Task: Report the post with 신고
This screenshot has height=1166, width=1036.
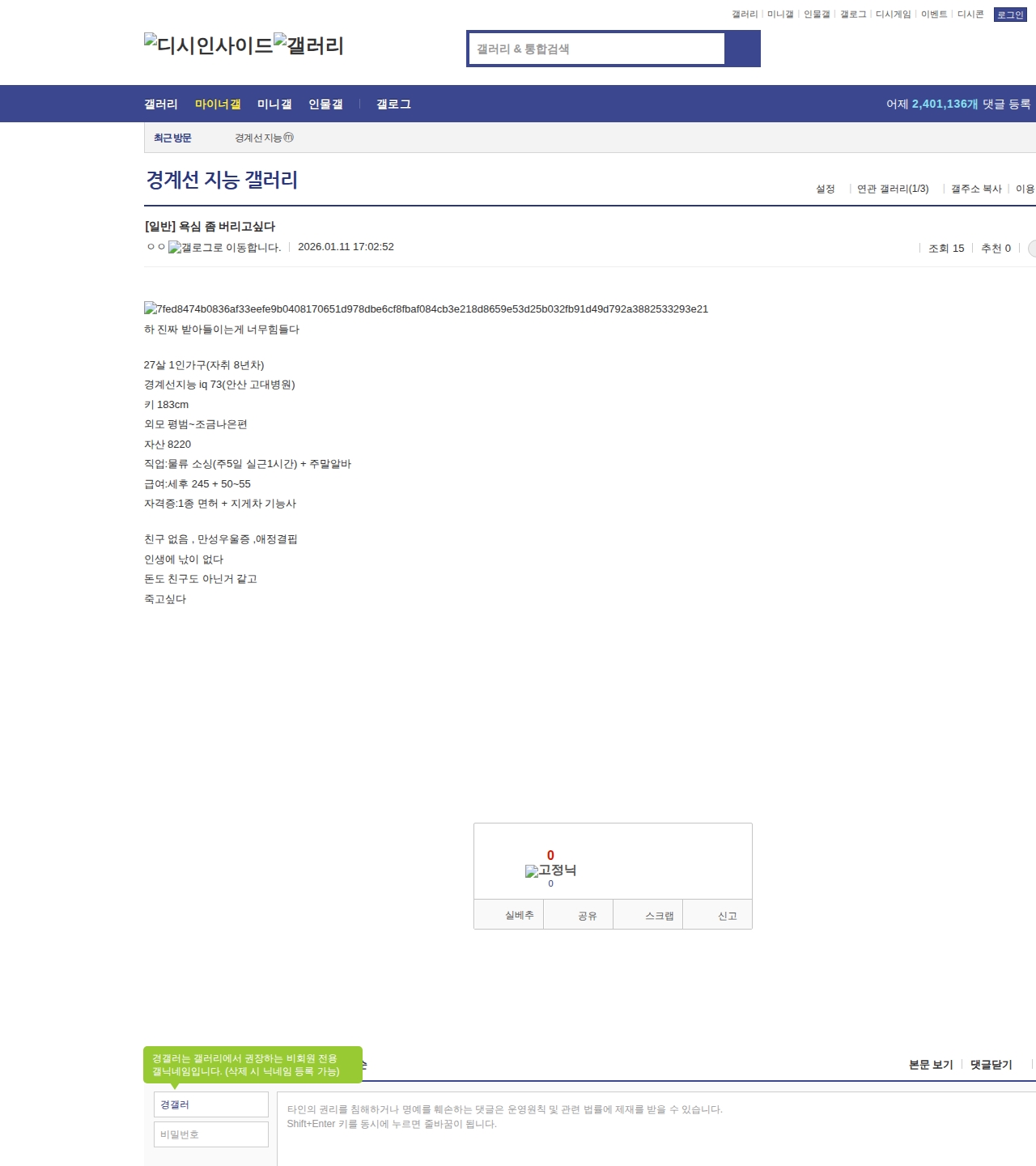Action: [727, 916]
